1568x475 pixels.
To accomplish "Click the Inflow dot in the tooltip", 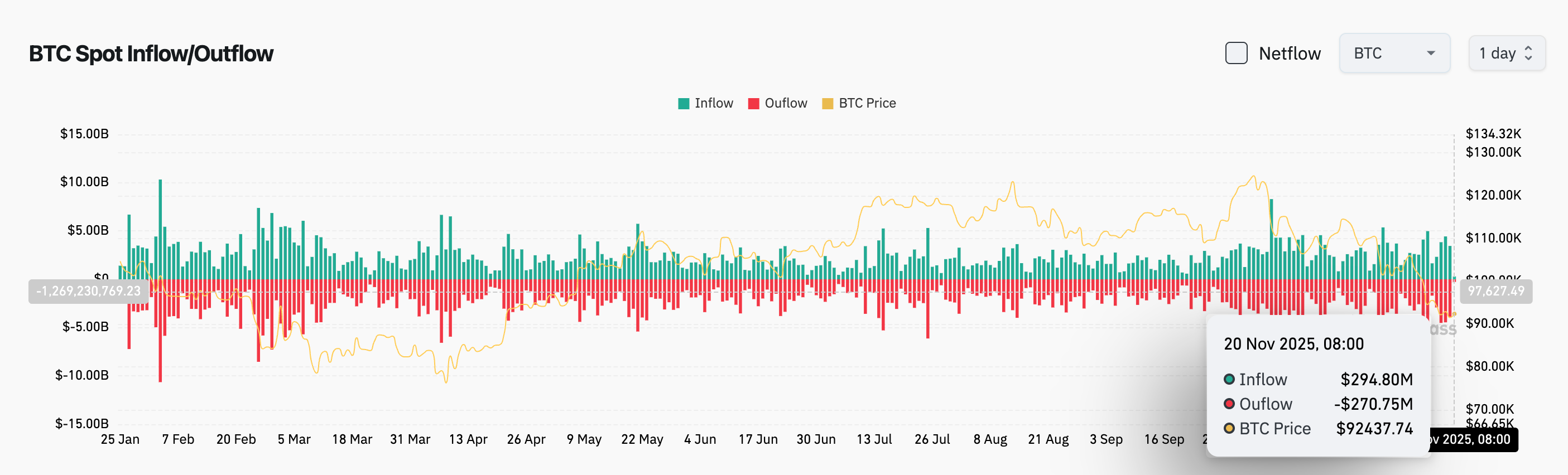I will tap(1229, 379).
